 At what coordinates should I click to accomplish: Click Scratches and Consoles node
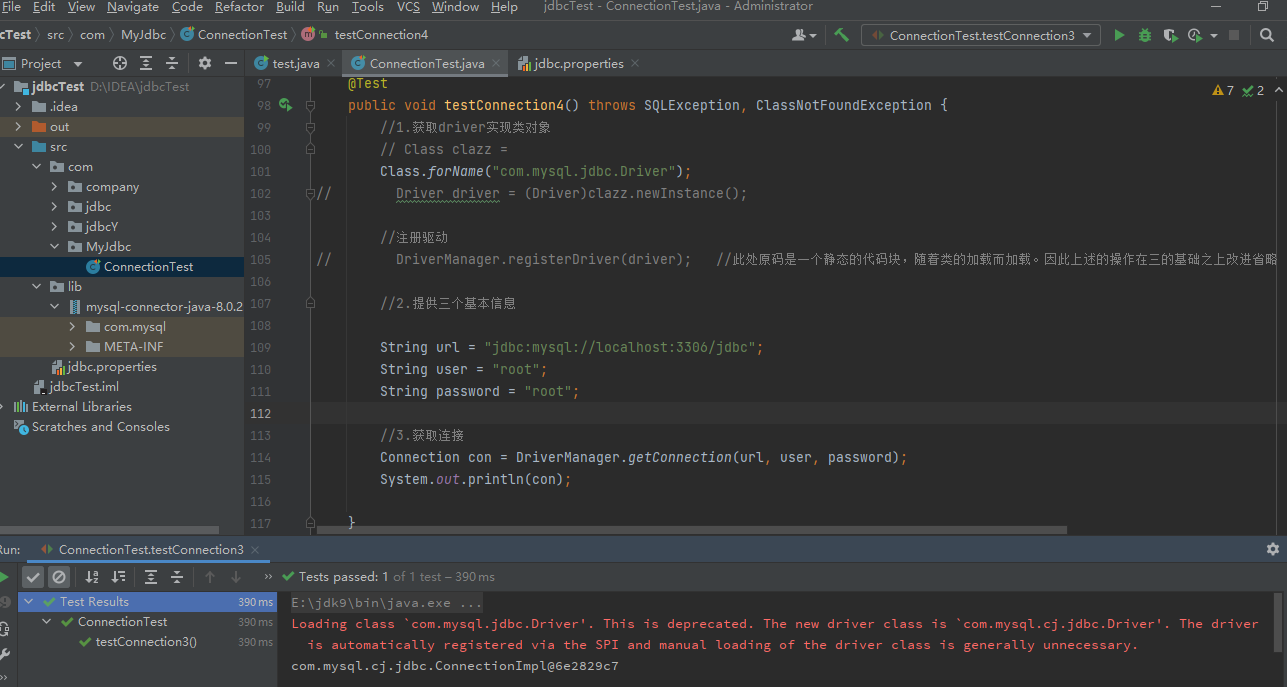[100, 427]
